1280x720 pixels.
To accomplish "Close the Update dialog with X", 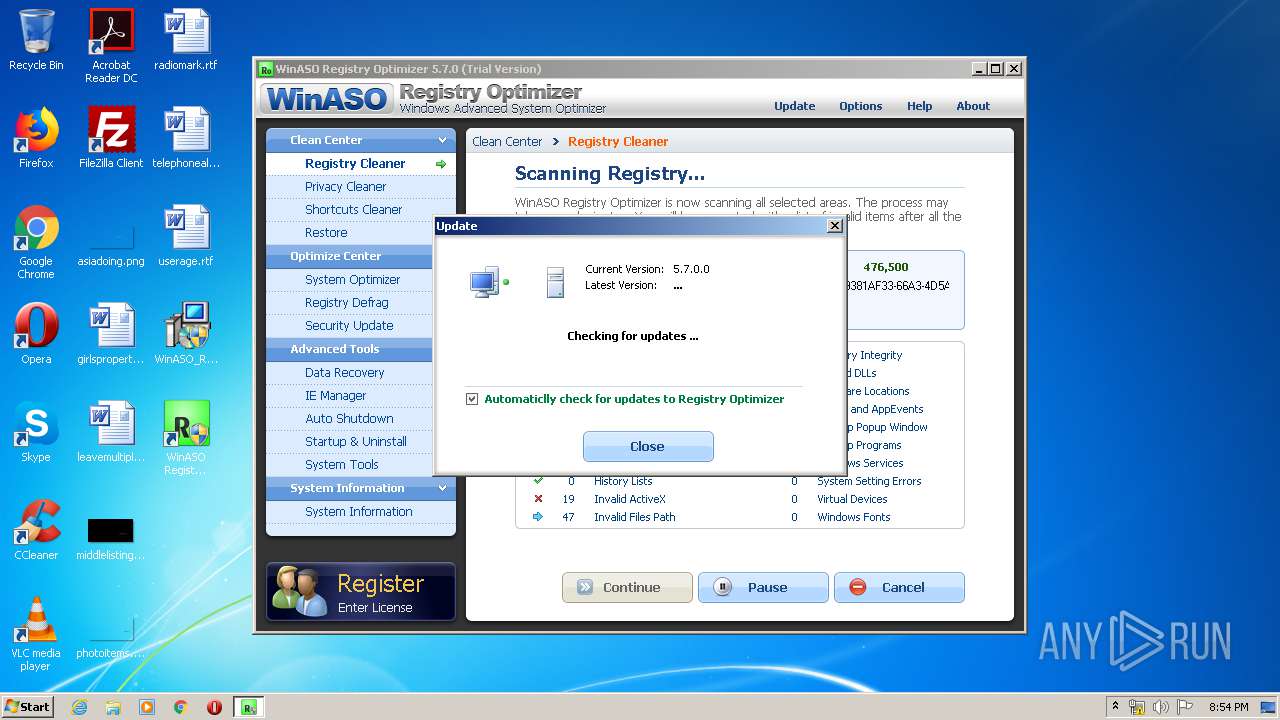I will 835,226.
